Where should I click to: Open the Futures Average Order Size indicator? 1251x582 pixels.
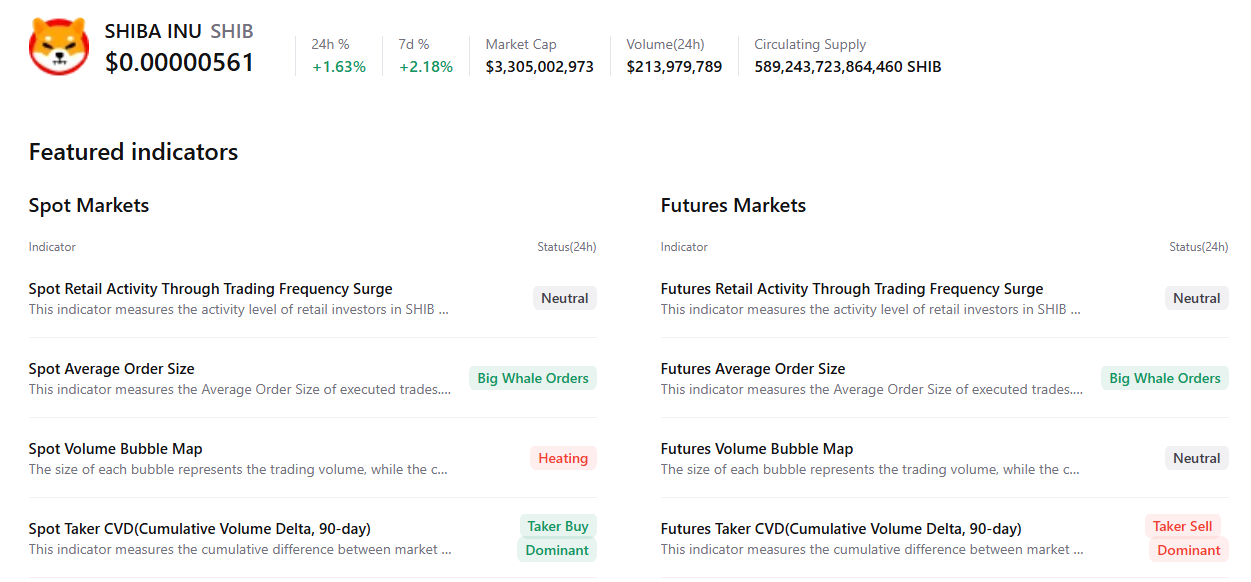tap(753, 369)
